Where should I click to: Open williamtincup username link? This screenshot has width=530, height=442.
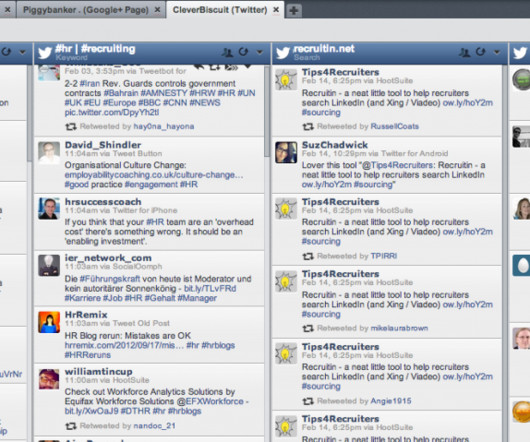pyautogui.click(x=98, y=371)
